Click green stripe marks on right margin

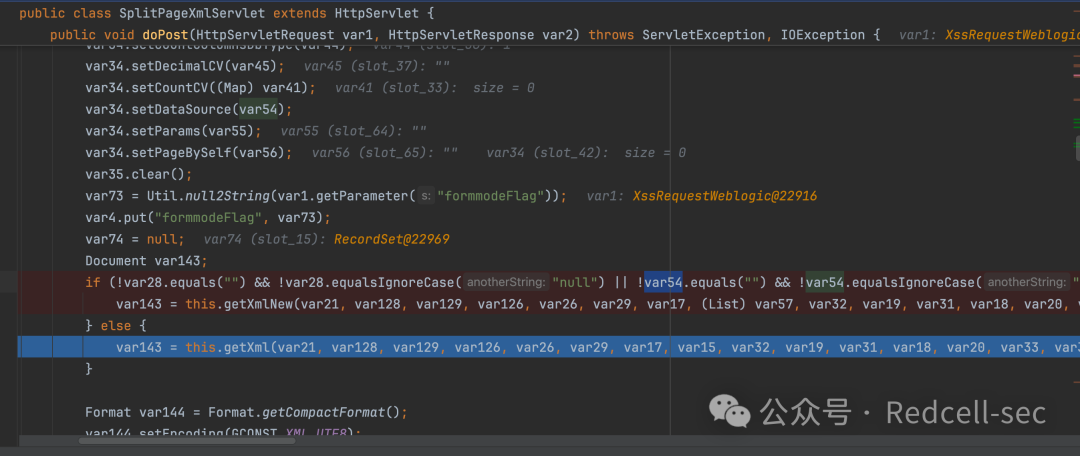(x=1077, y=123)
